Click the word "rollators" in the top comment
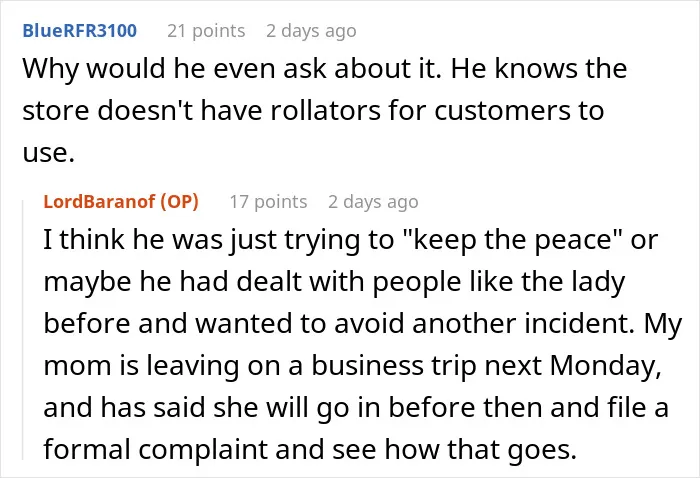 click(325, 110)
